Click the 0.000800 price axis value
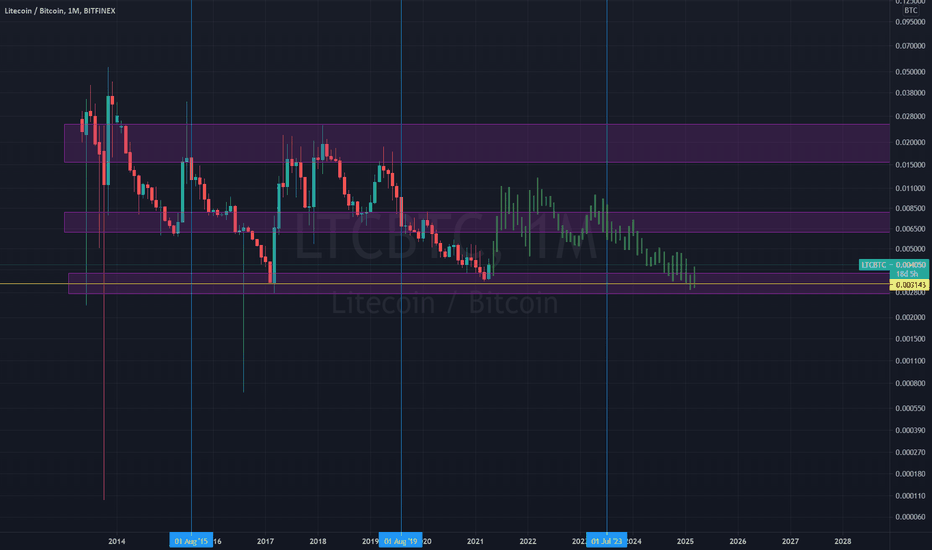Image resolution: width=932 pixels, height=550 pixels. coord(911,384)
